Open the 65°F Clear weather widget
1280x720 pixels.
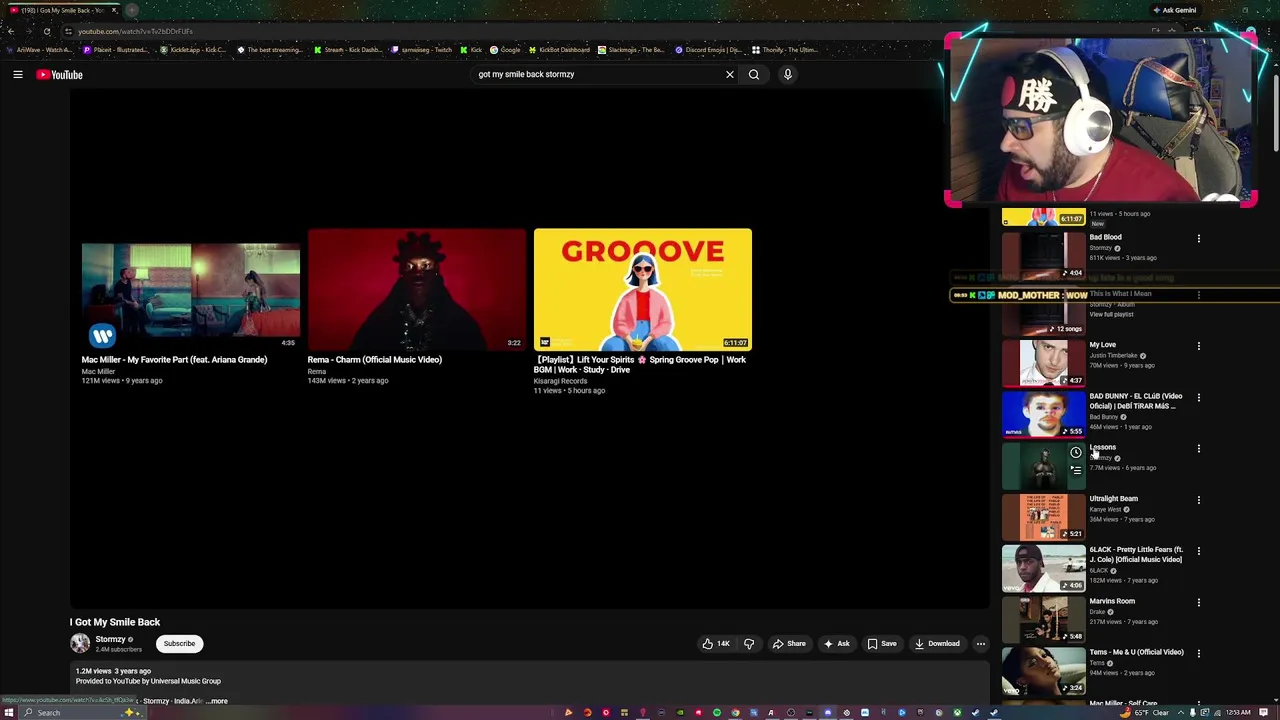pyautogui.click(x=1145, y=713)
